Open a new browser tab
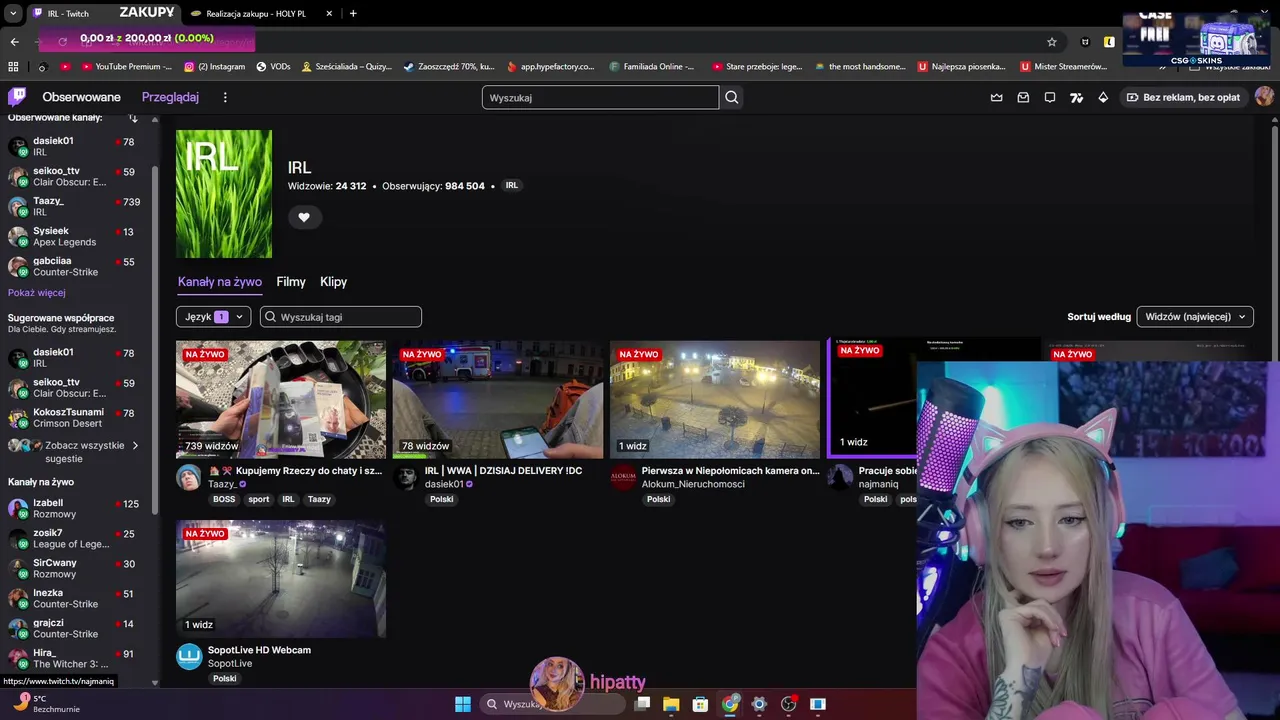1280x720 pixels. pyautogui.click(x=353, y=13)
